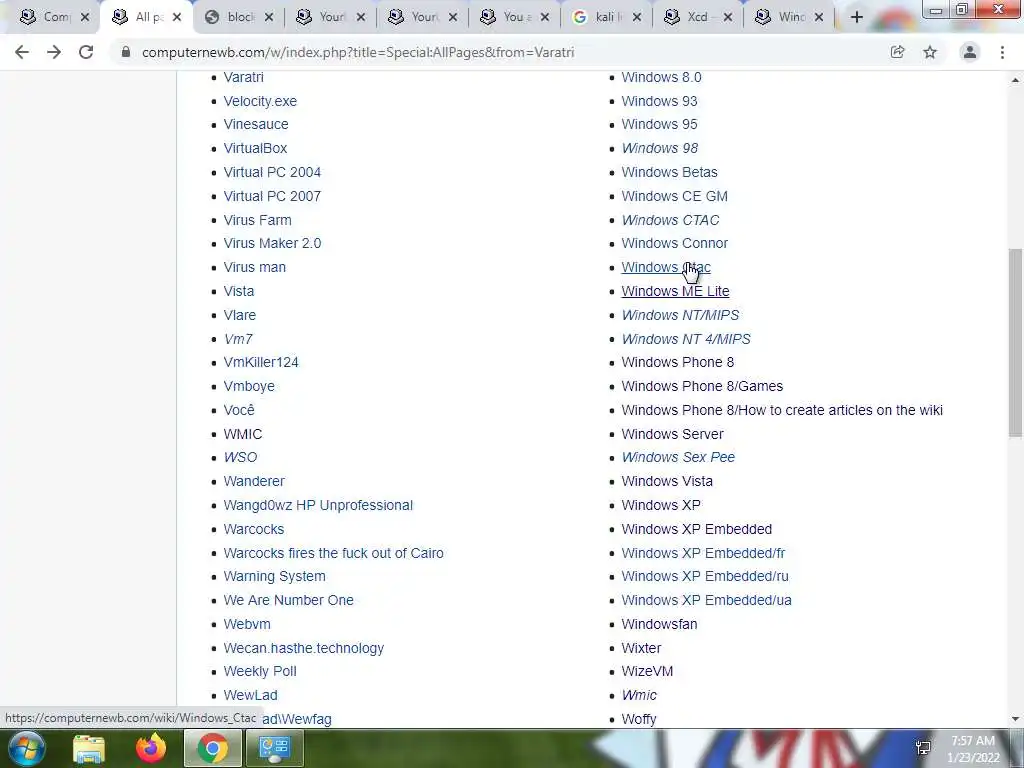The width and height of the screenshot is (1024, 768).
Task: Open the Weekly Poll link
Action: [260, 671]
